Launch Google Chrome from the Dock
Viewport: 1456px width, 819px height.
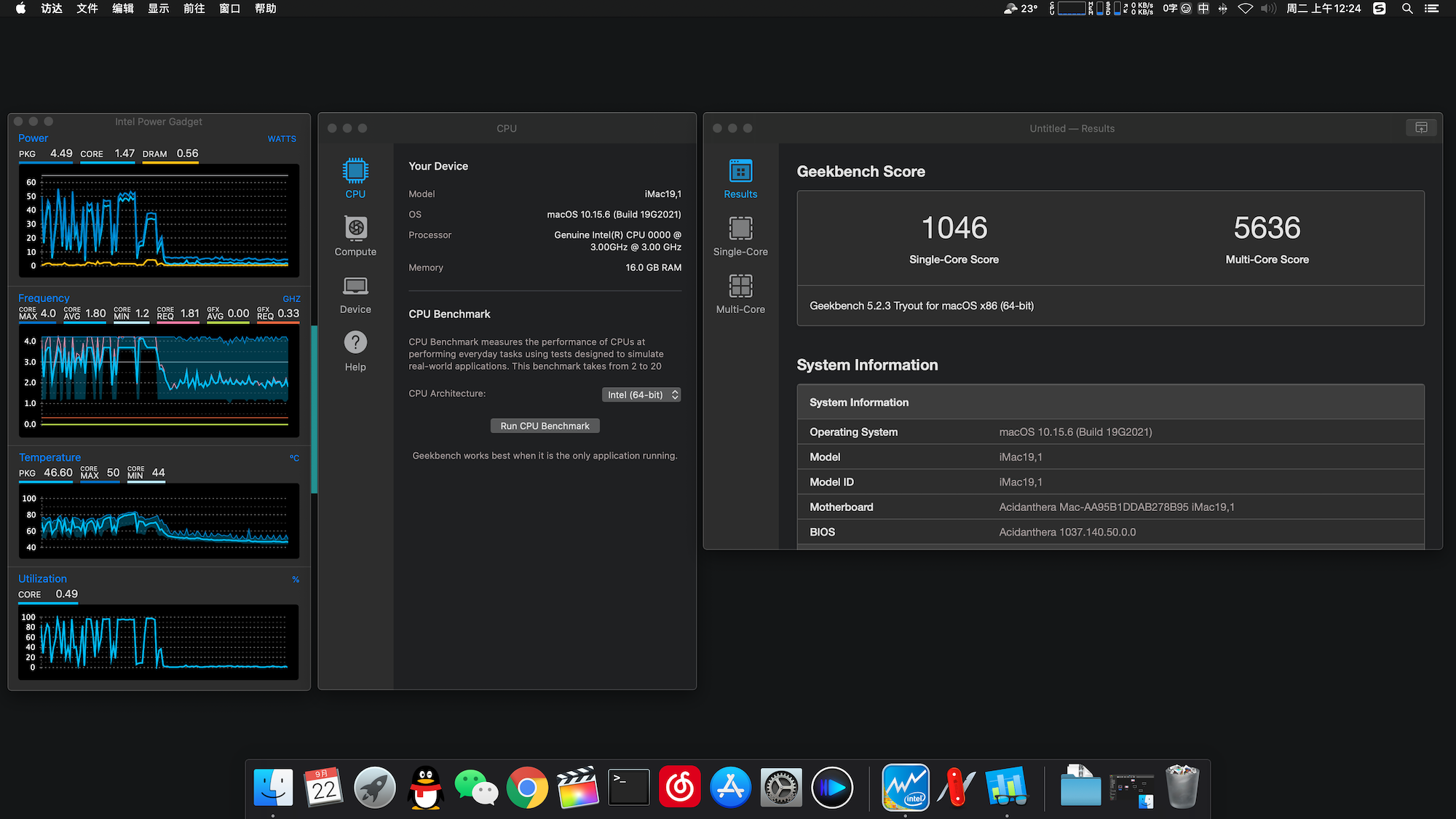coord(527,787)
